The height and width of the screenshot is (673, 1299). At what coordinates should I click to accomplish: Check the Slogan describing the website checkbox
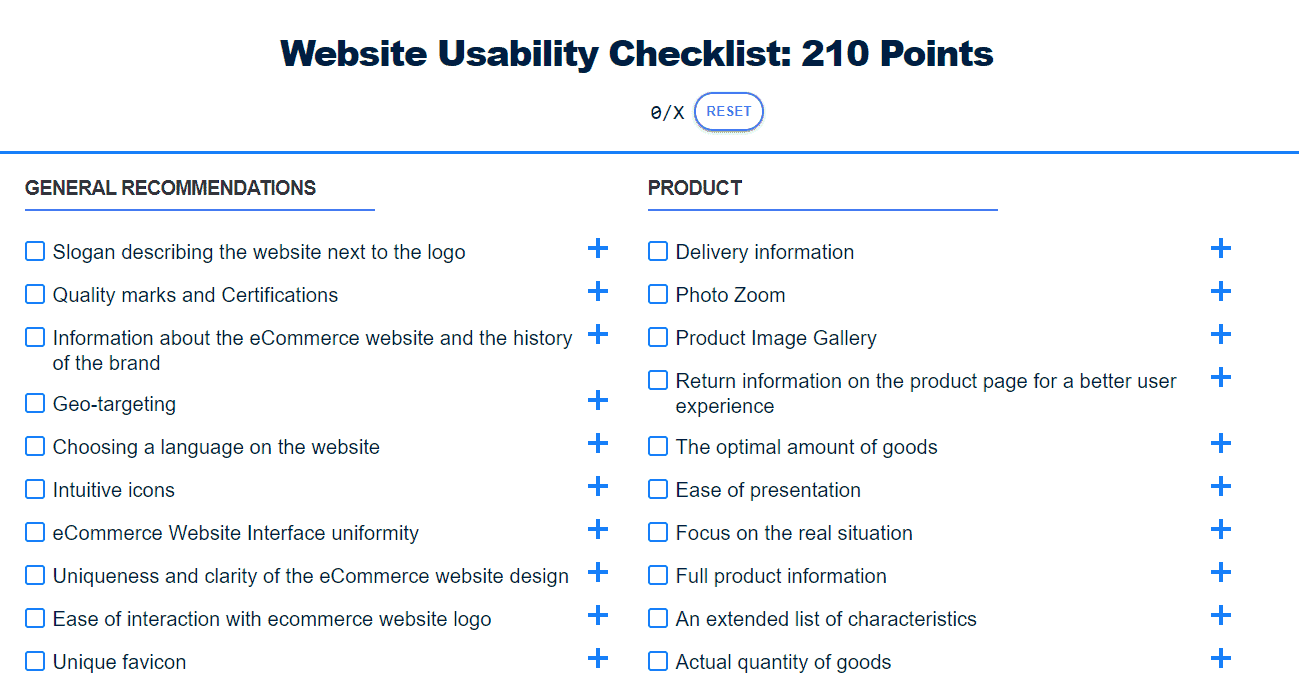[x=35, y=252]
